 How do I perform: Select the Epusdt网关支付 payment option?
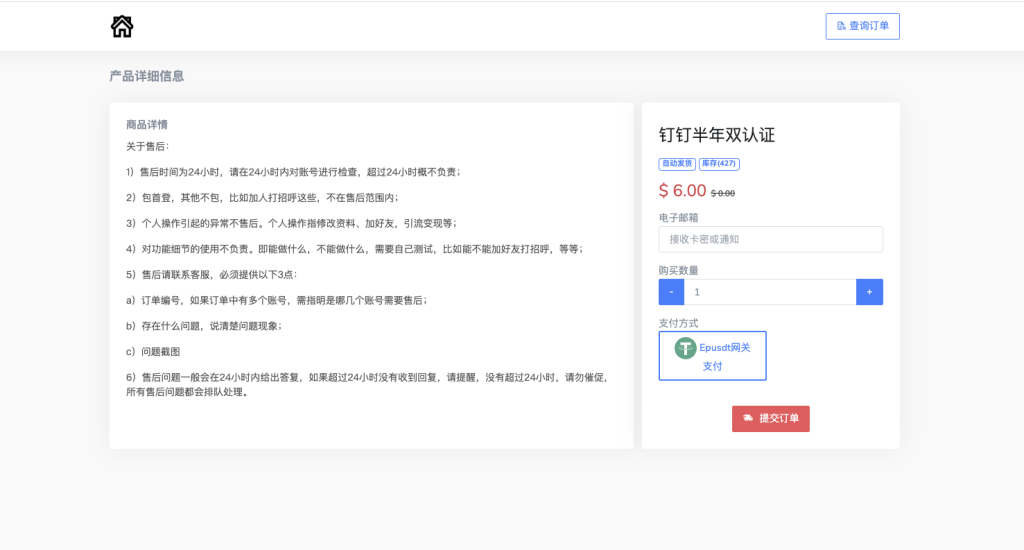[712, 356]
